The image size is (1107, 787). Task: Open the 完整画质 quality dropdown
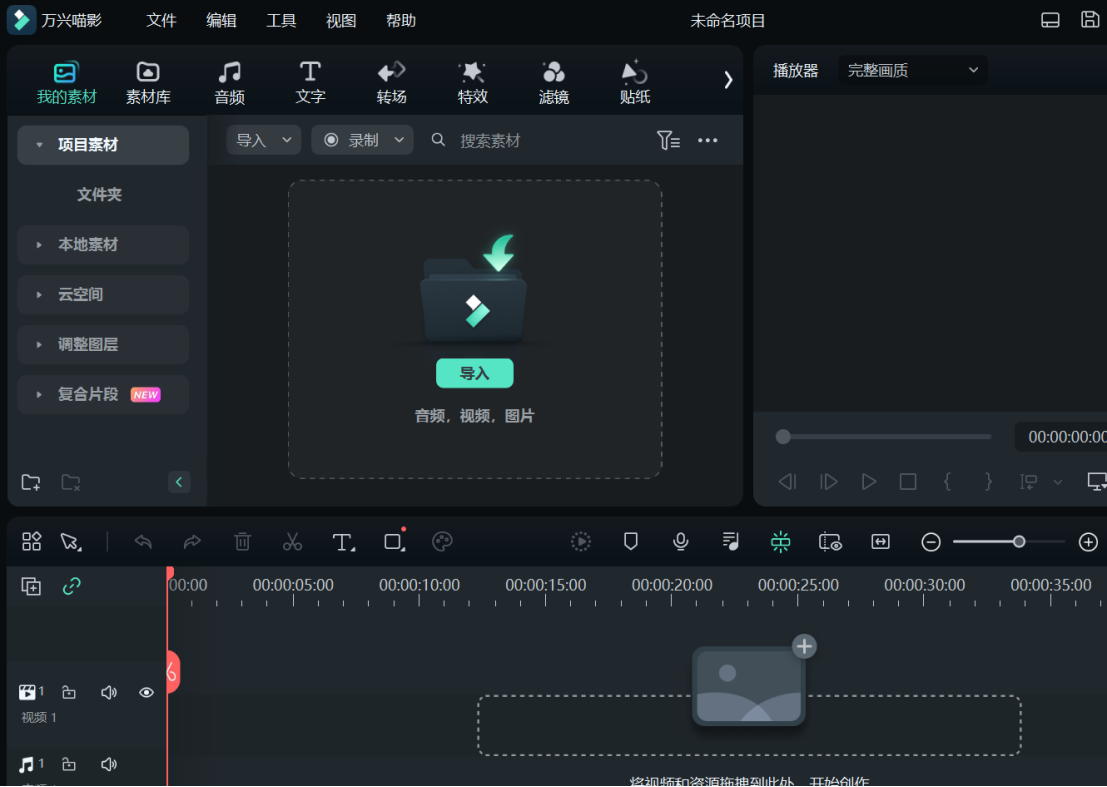pyautogui.click(x=912, y=70)
